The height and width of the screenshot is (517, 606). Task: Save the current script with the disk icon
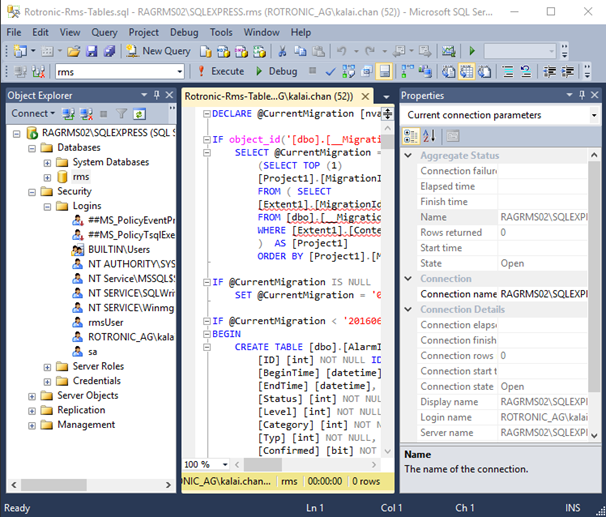pyautogui.click(x=92, y=51)
